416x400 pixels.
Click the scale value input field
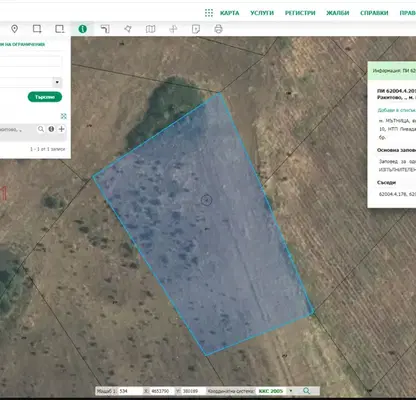click(x=129, y=391)
